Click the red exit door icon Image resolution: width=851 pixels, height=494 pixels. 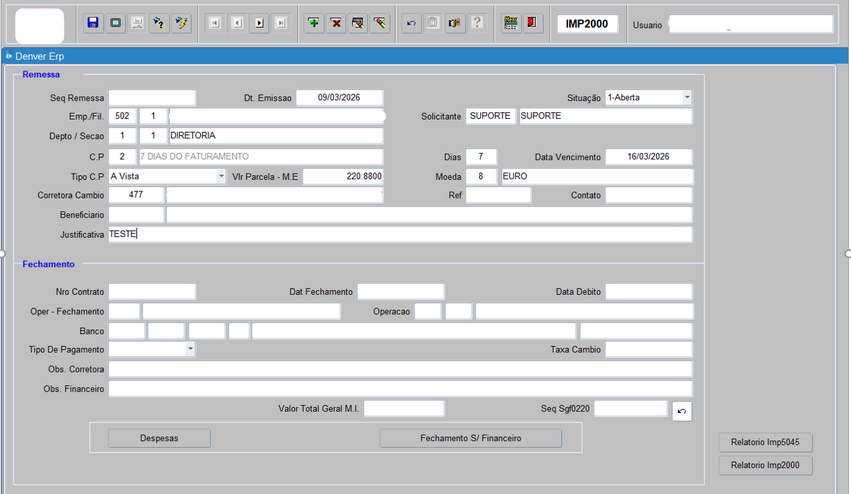[x=532, y=23]
